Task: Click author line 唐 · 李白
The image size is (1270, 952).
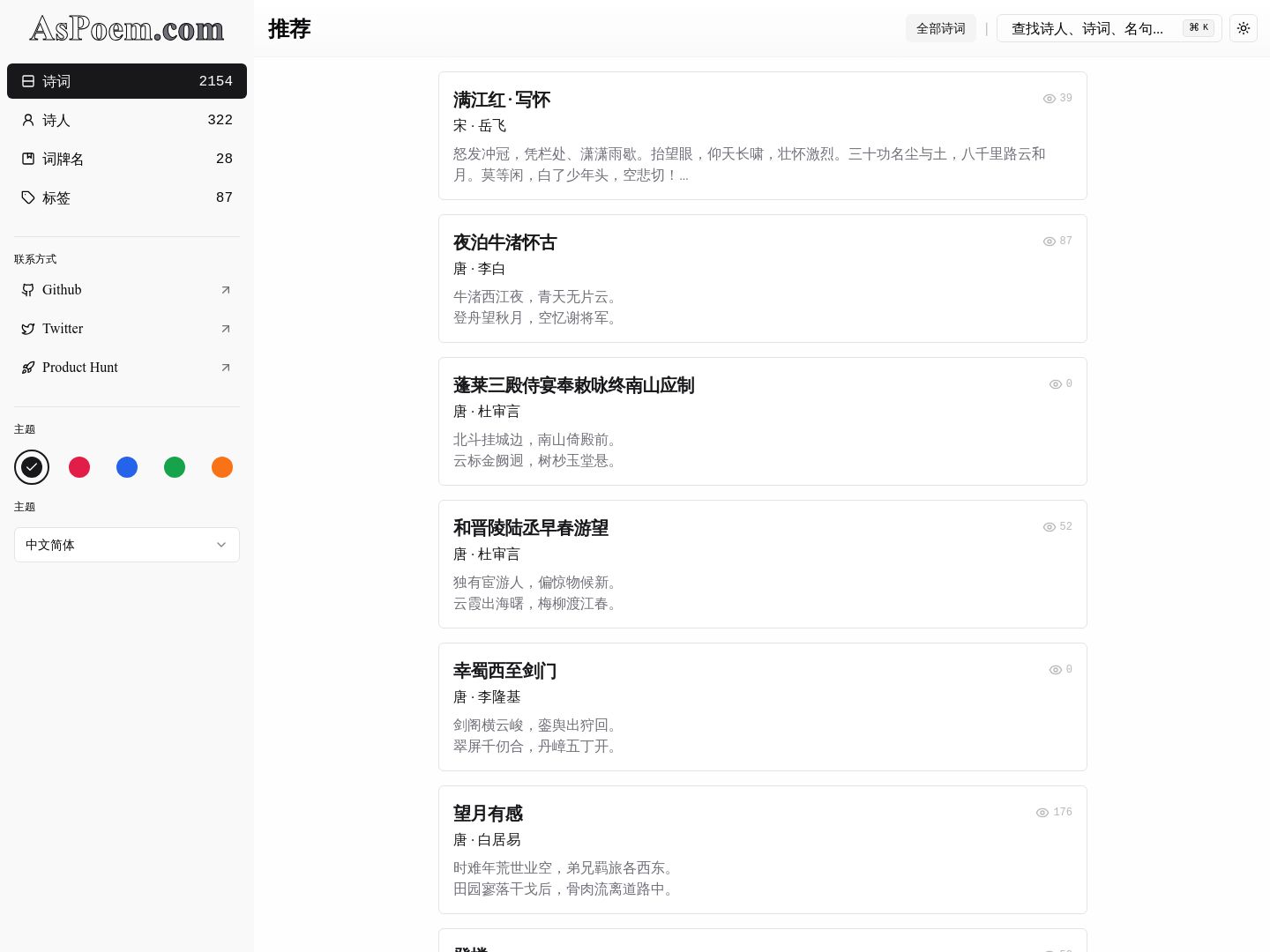Action: click(480, 269)
